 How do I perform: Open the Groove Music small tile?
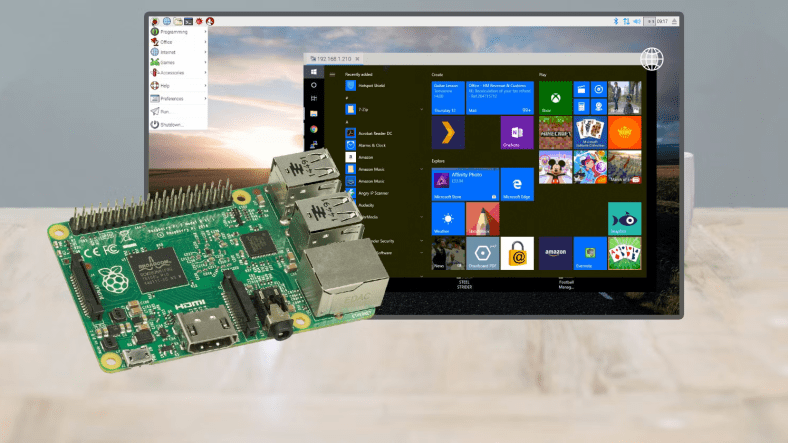[x=599, y=89]
